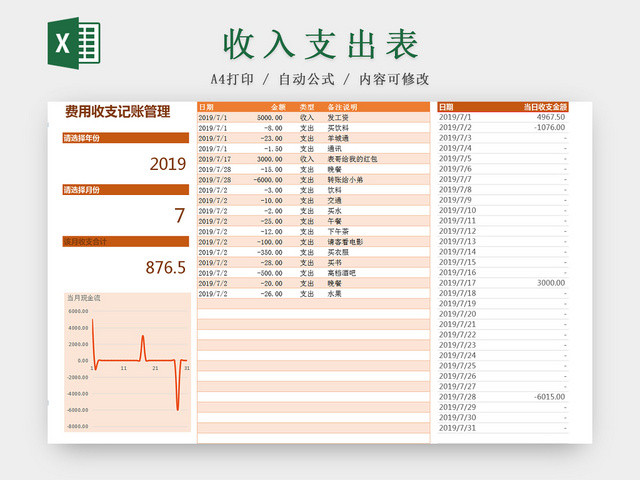Image resolution: width=640 pixels, height=480 pixels.
Task: Select the 水果 note cell
Action: coord(334,294)
